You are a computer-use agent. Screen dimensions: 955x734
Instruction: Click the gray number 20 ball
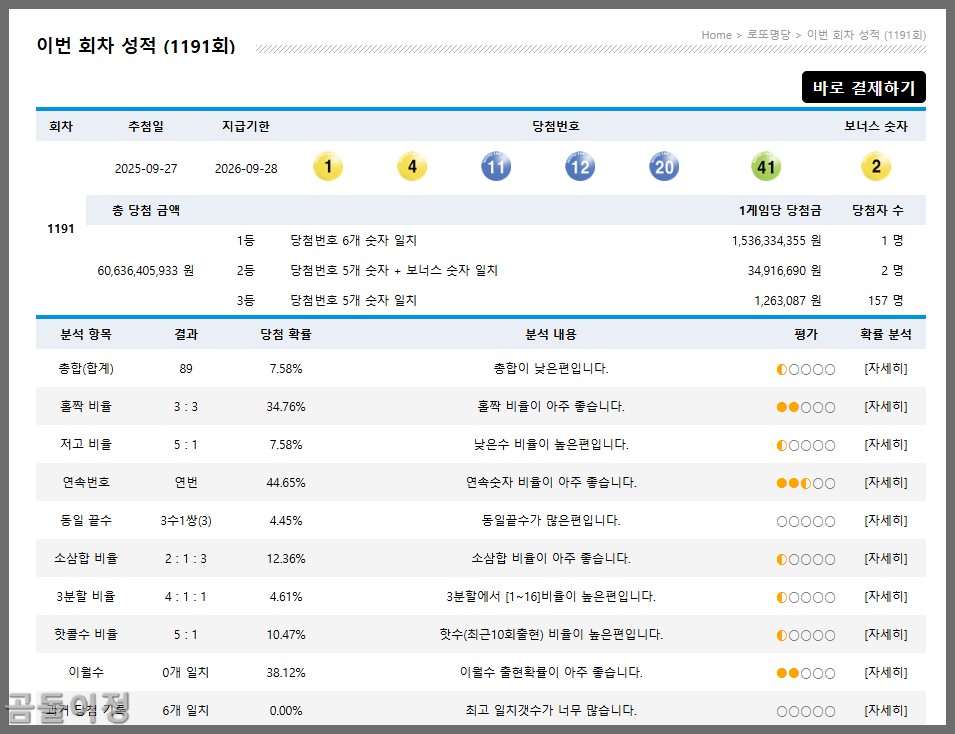pyautogui.click(x=663, y=166)
